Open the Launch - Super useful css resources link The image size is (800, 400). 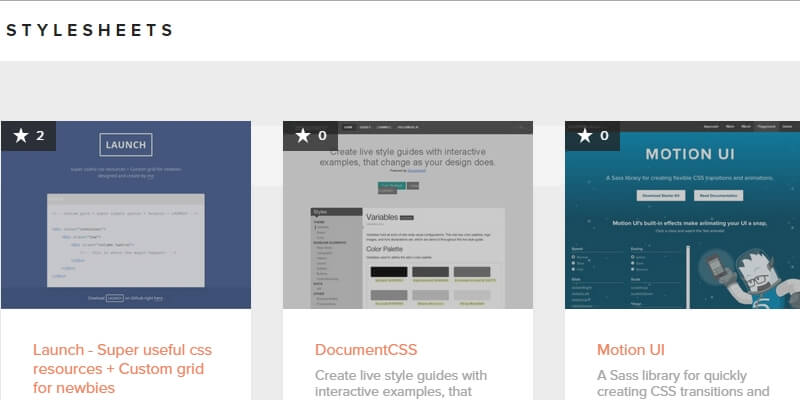[x=122, y=369]
